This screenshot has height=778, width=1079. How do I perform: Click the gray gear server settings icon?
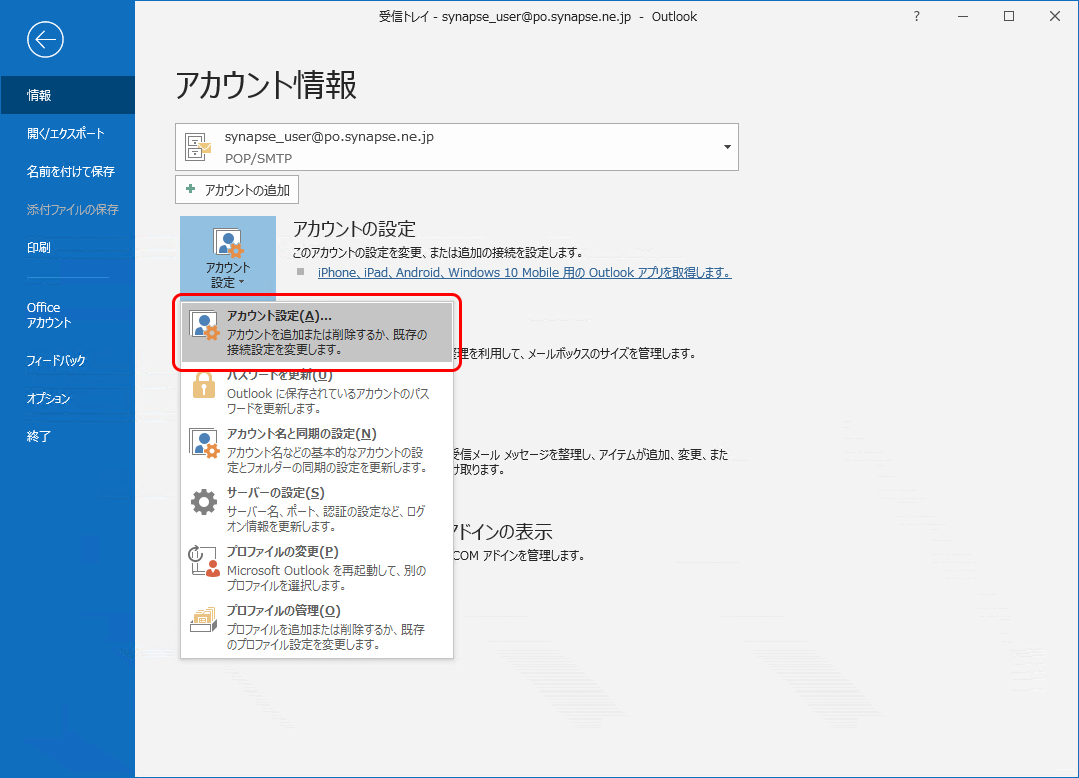(x=204, y=502)
